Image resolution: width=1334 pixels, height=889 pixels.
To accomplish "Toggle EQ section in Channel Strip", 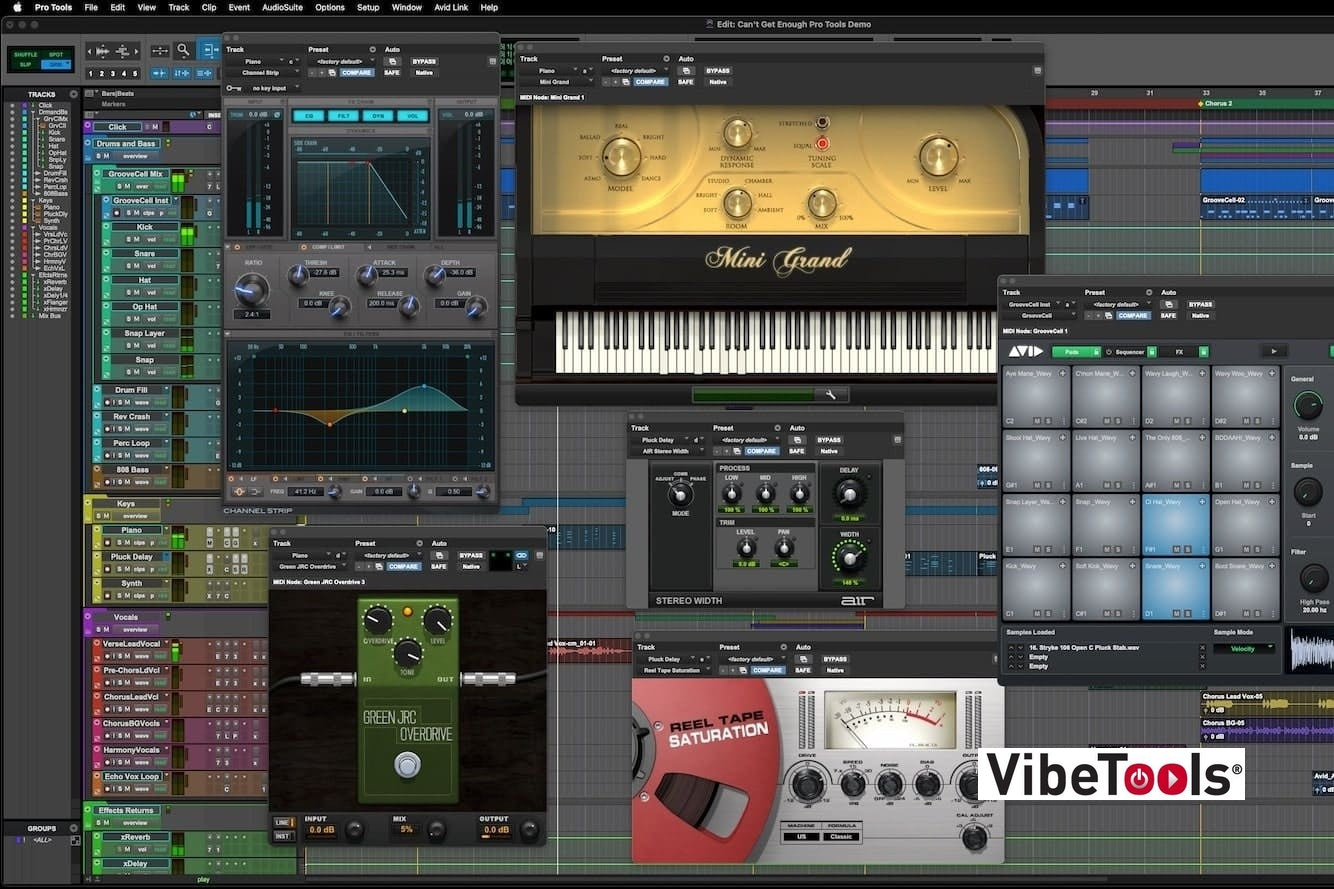I will coord(307,116).
